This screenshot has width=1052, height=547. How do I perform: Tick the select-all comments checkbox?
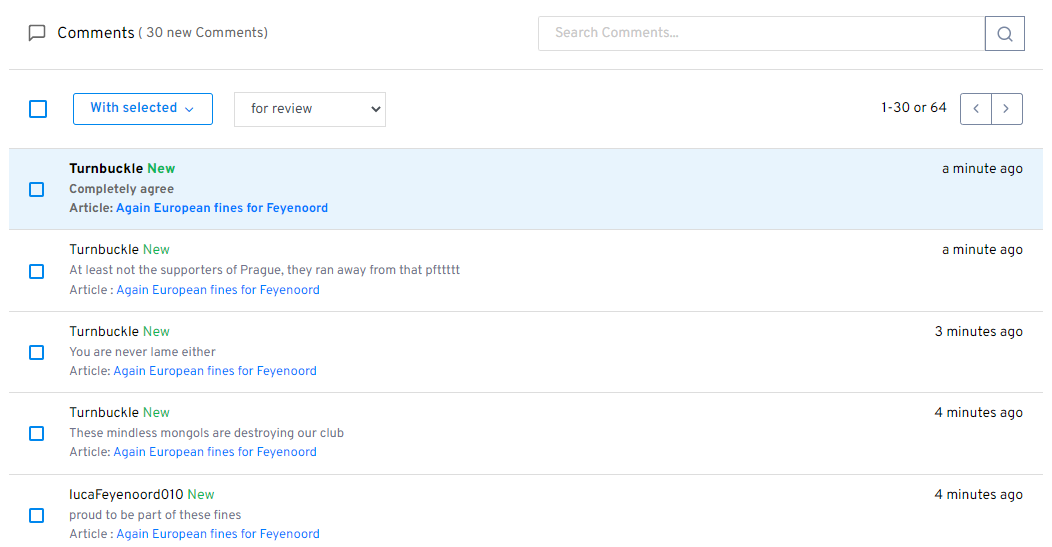click(x=38, y=109)
